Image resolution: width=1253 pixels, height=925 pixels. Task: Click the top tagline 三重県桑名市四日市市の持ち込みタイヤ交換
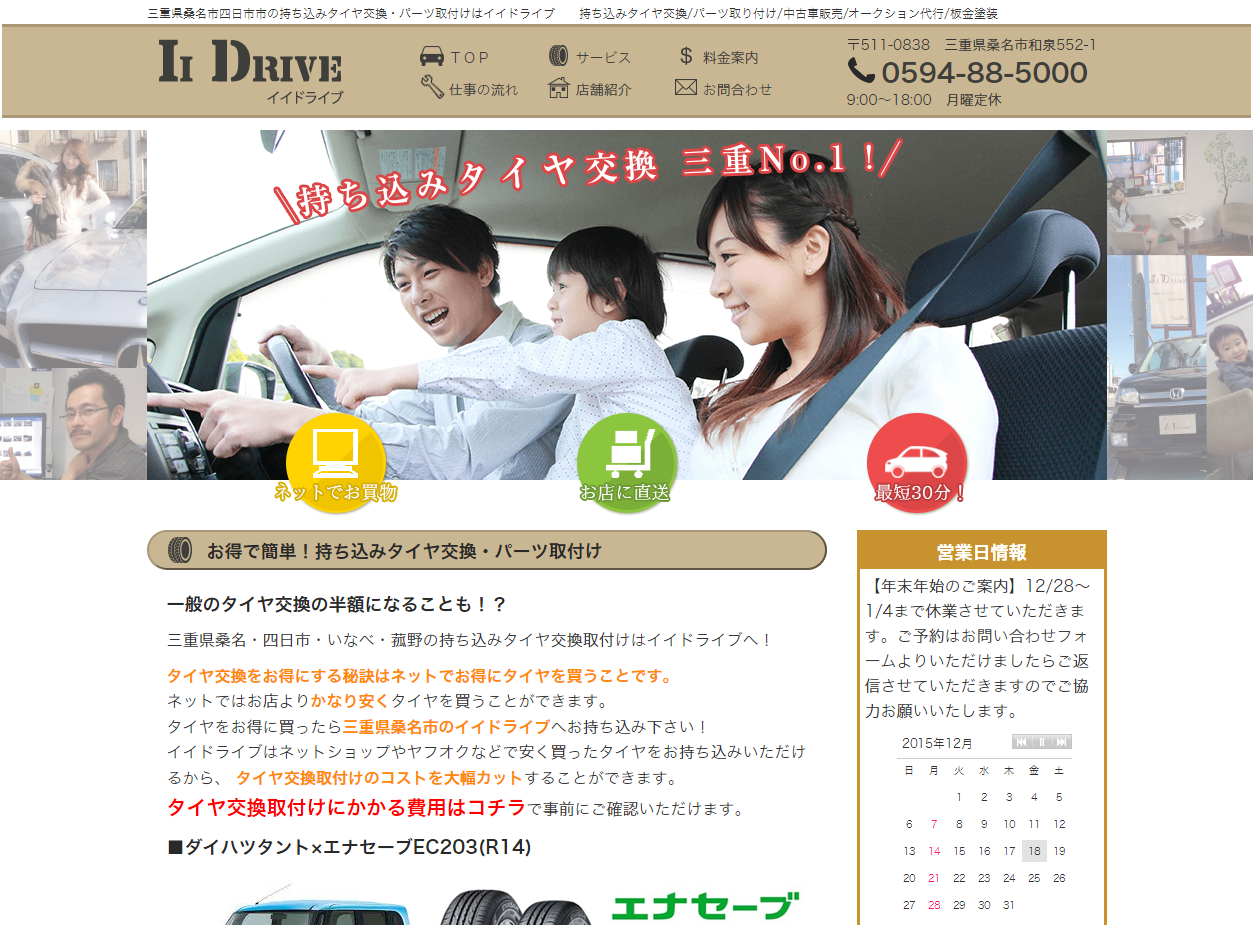tap(351, 14)
